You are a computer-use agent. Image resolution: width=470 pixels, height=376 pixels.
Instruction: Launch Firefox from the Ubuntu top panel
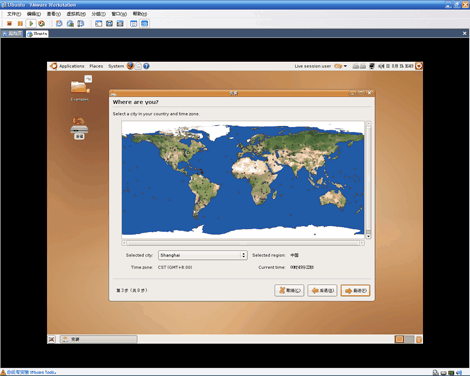[130, 66]
